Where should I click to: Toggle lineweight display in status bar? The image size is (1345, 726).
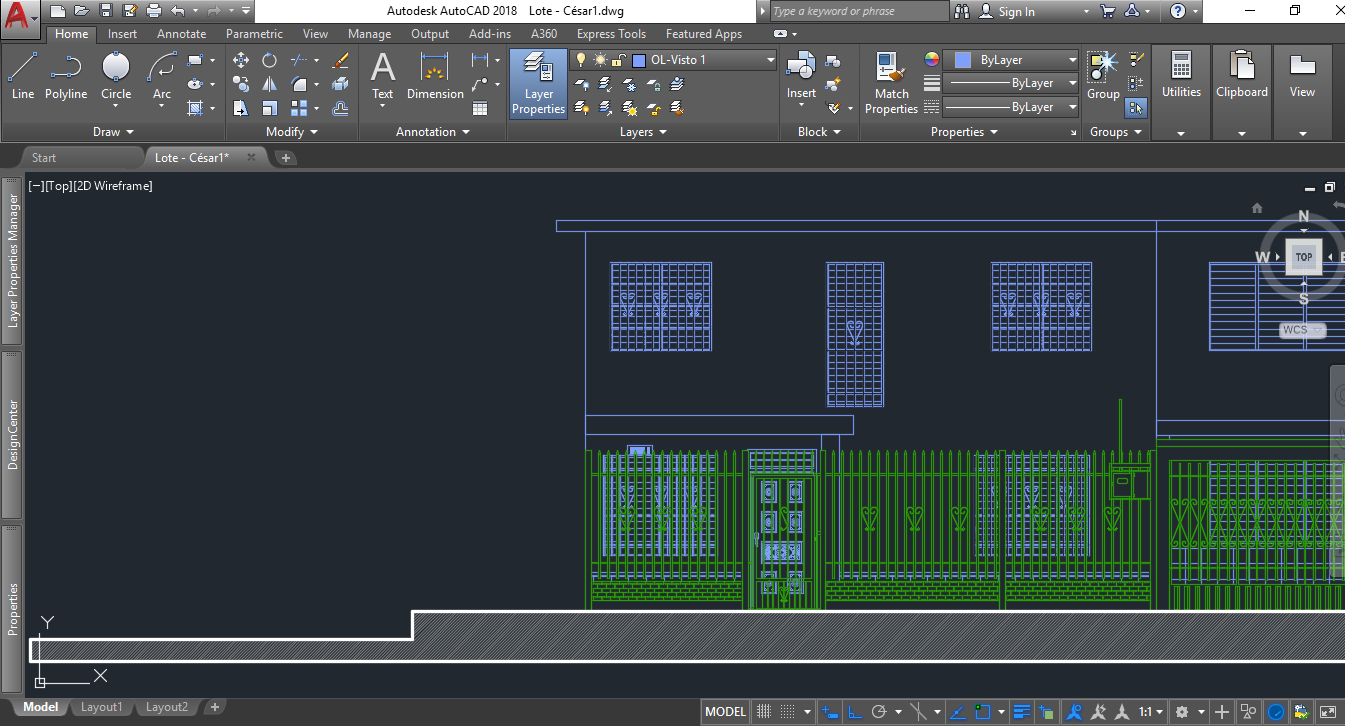click(1022, 712)
